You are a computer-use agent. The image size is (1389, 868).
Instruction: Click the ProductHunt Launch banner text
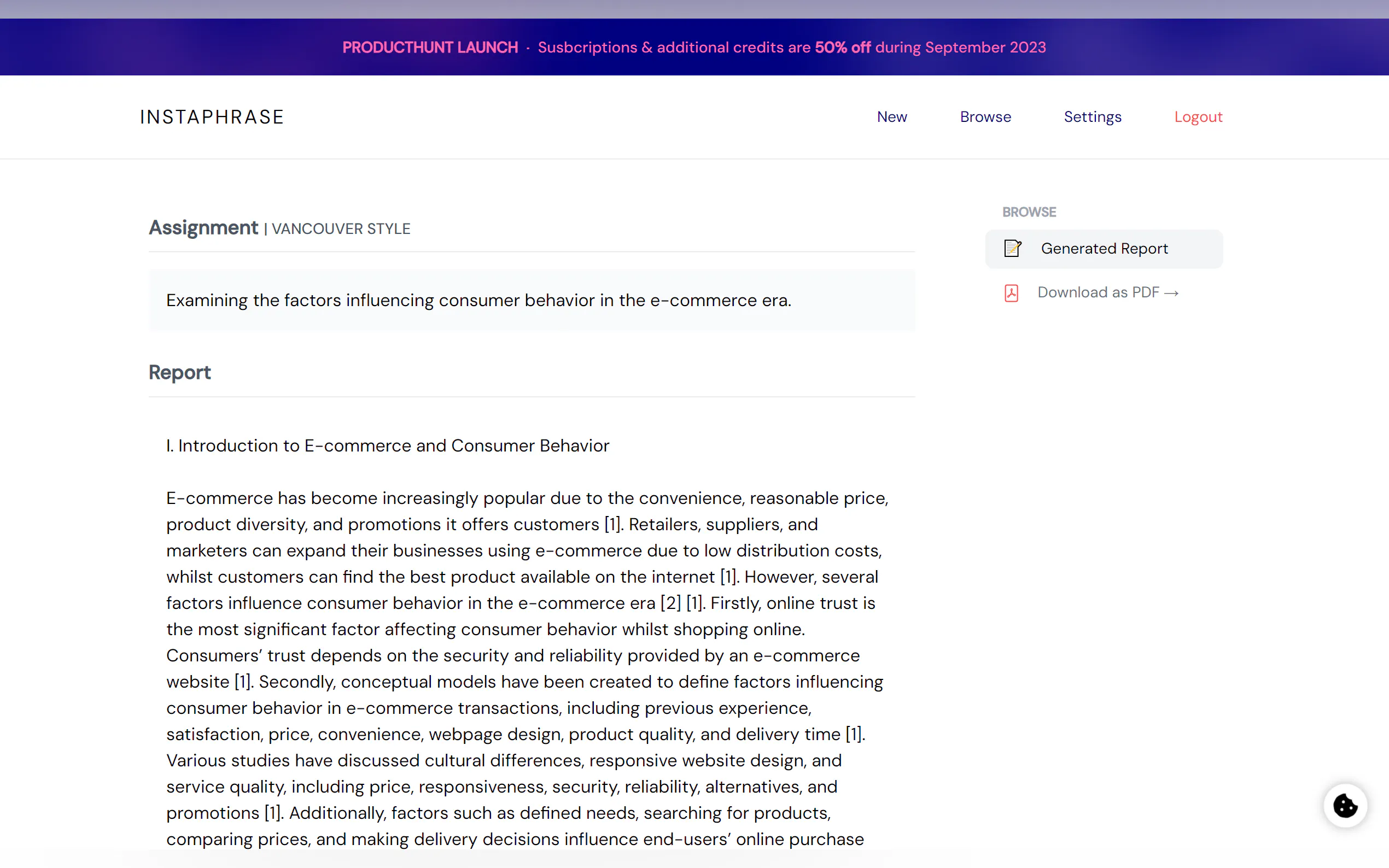tap(430, 47)
